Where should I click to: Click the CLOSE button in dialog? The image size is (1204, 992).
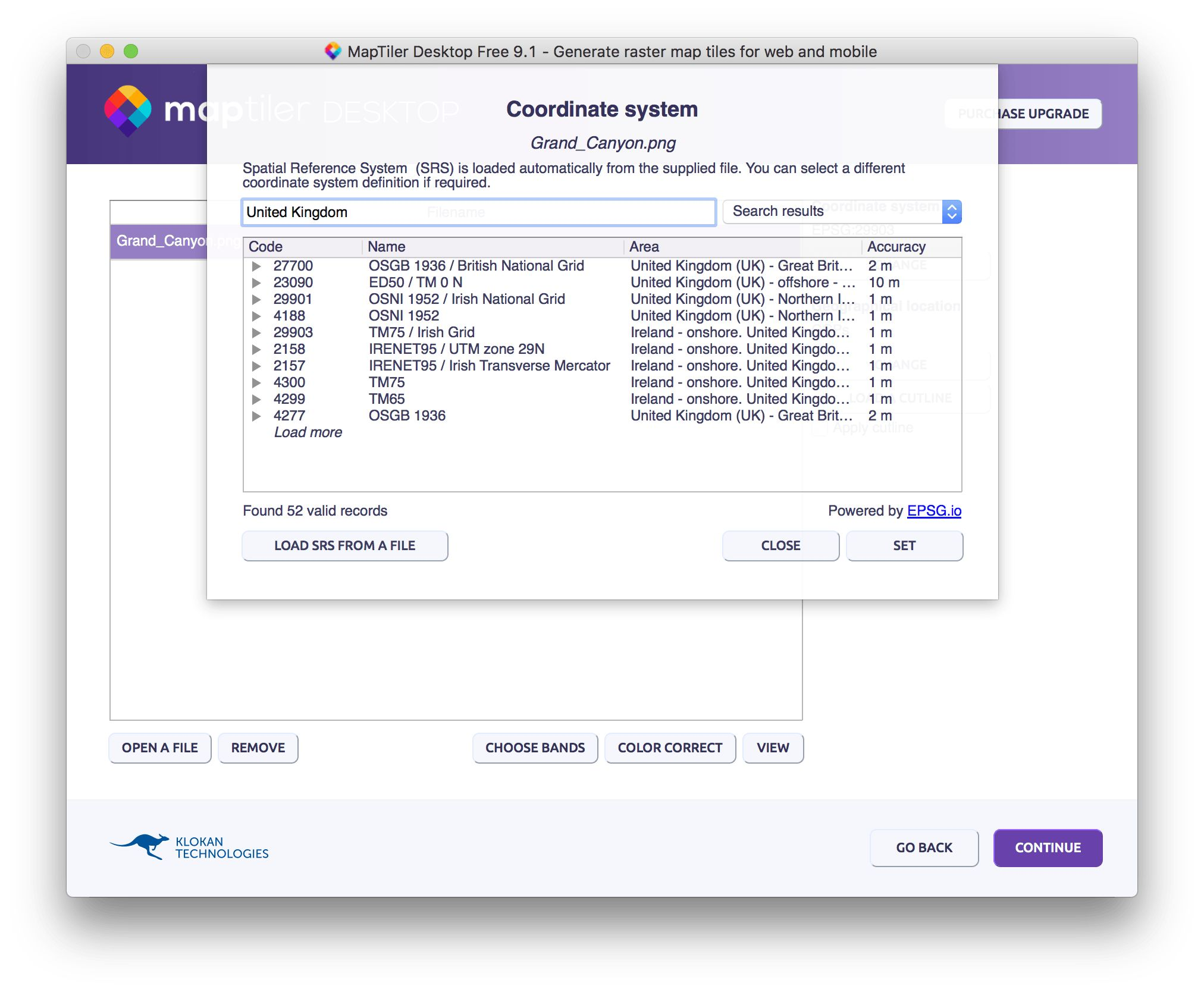click(780, 545)
